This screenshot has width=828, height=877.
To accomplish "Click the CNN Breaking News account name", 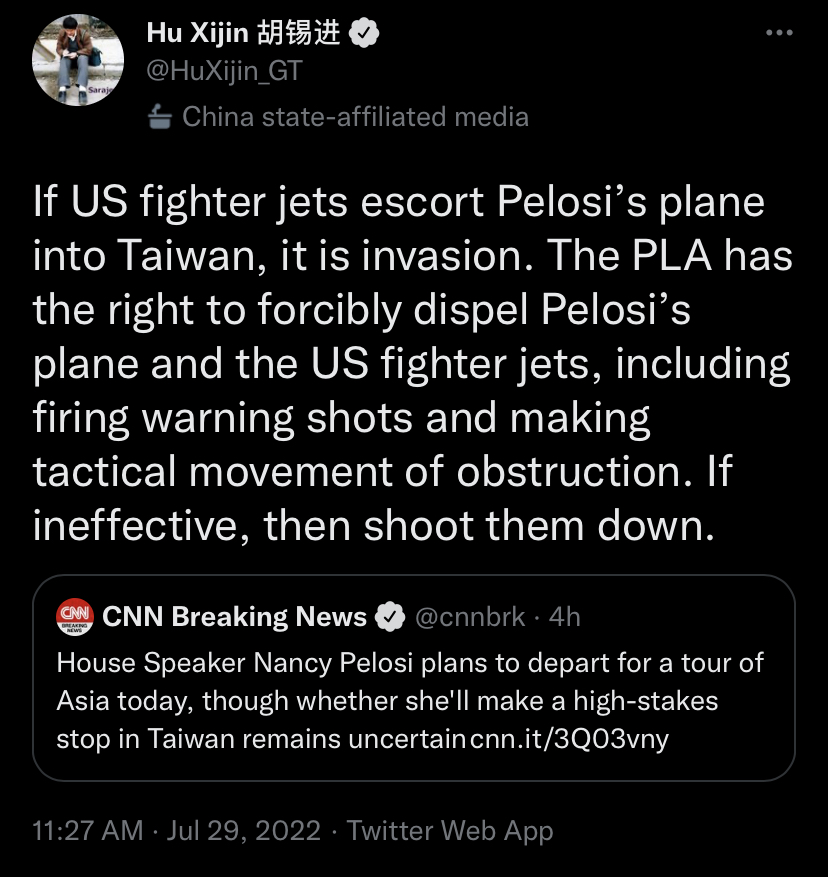I will (234, 617).
